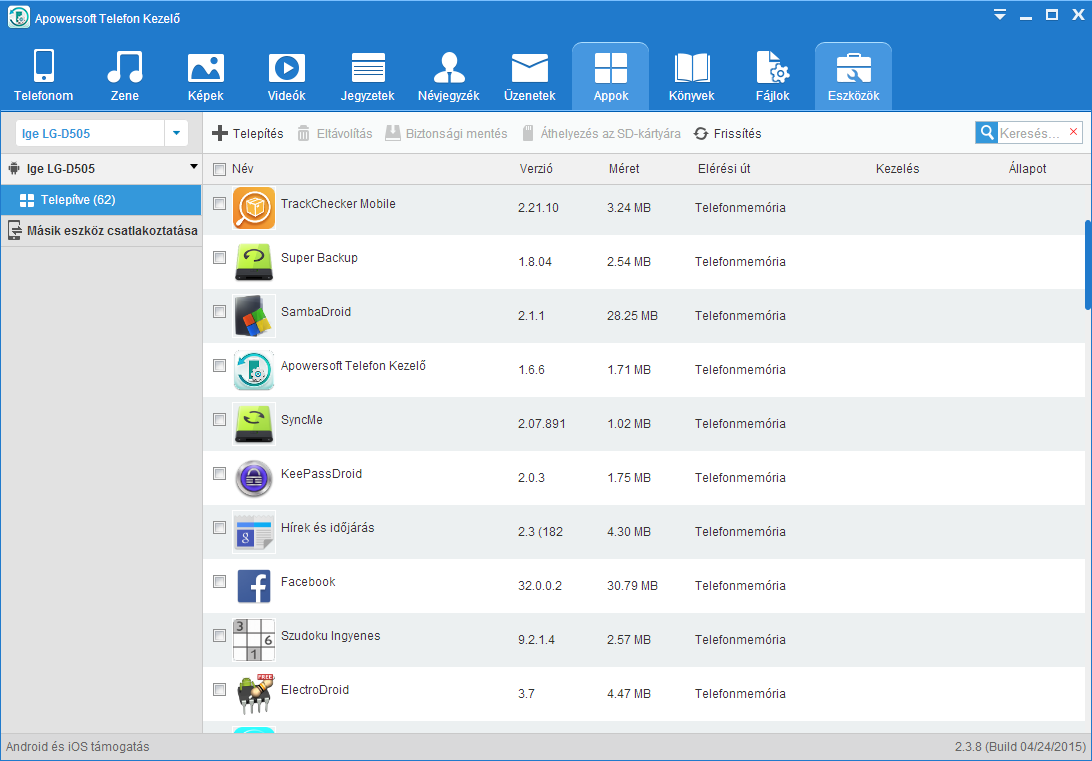The width and height of the screenshot is (1092, 761).
Task: Select the Appok apps tab
Action: tap(611, 76)
